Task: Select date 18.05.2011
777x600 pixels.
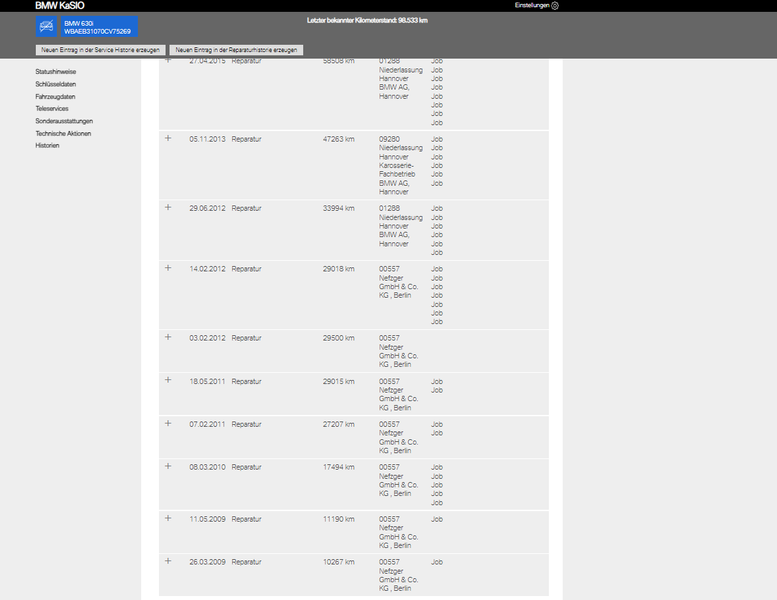Action: [x=207, y=382]
